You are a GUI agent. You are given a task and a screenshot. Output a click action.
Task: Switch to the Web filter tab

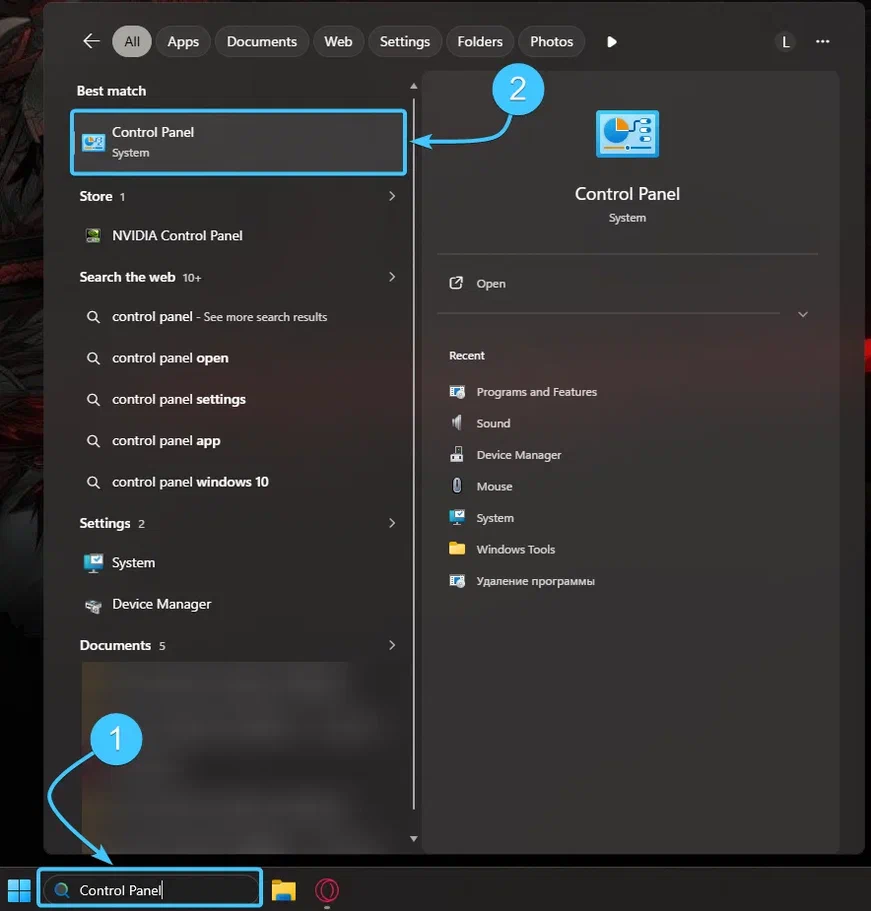click(338, 42)
